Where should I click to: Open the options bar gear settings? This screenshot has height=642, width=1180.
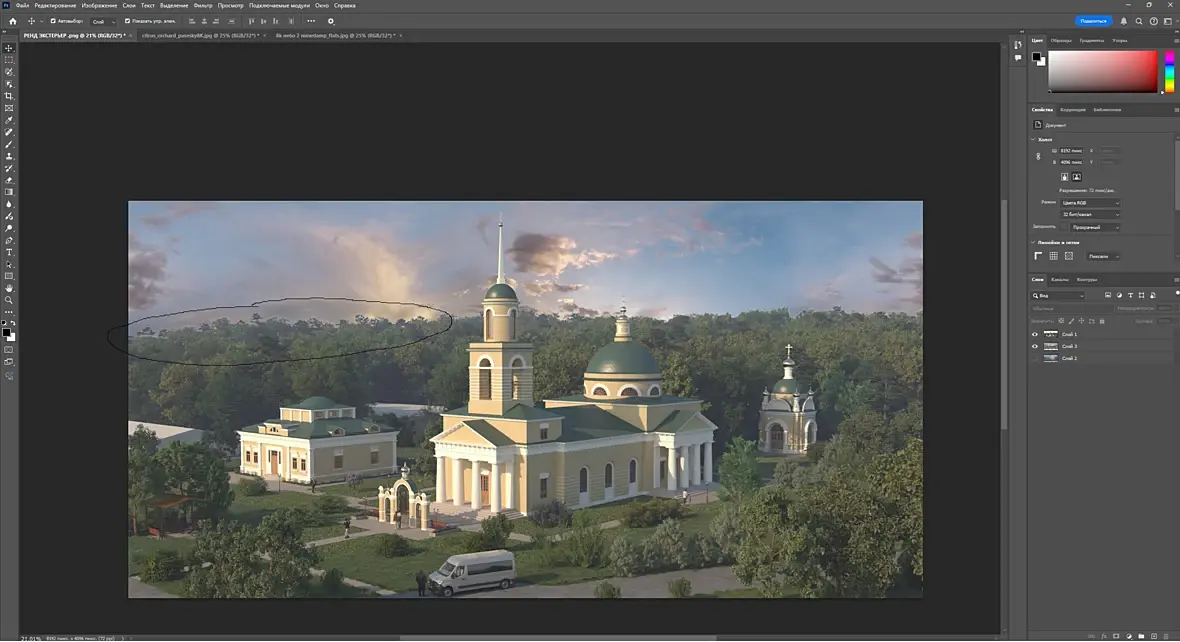331,21
